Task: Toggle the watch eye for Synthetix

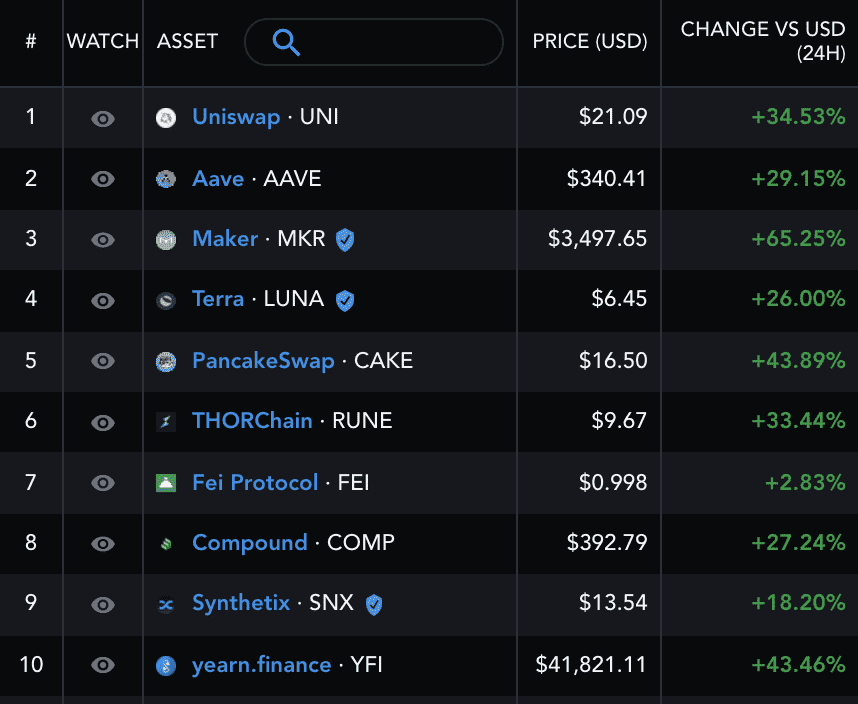Action: 102,604
